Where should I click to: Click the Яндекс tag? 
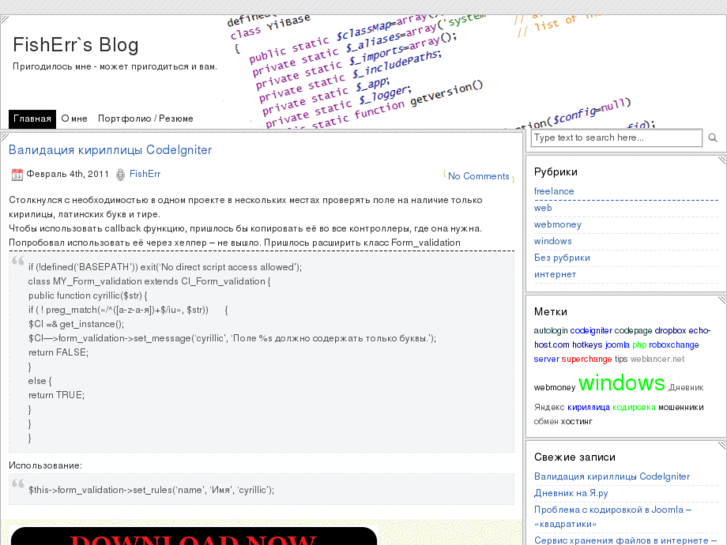tap(549, 408)
